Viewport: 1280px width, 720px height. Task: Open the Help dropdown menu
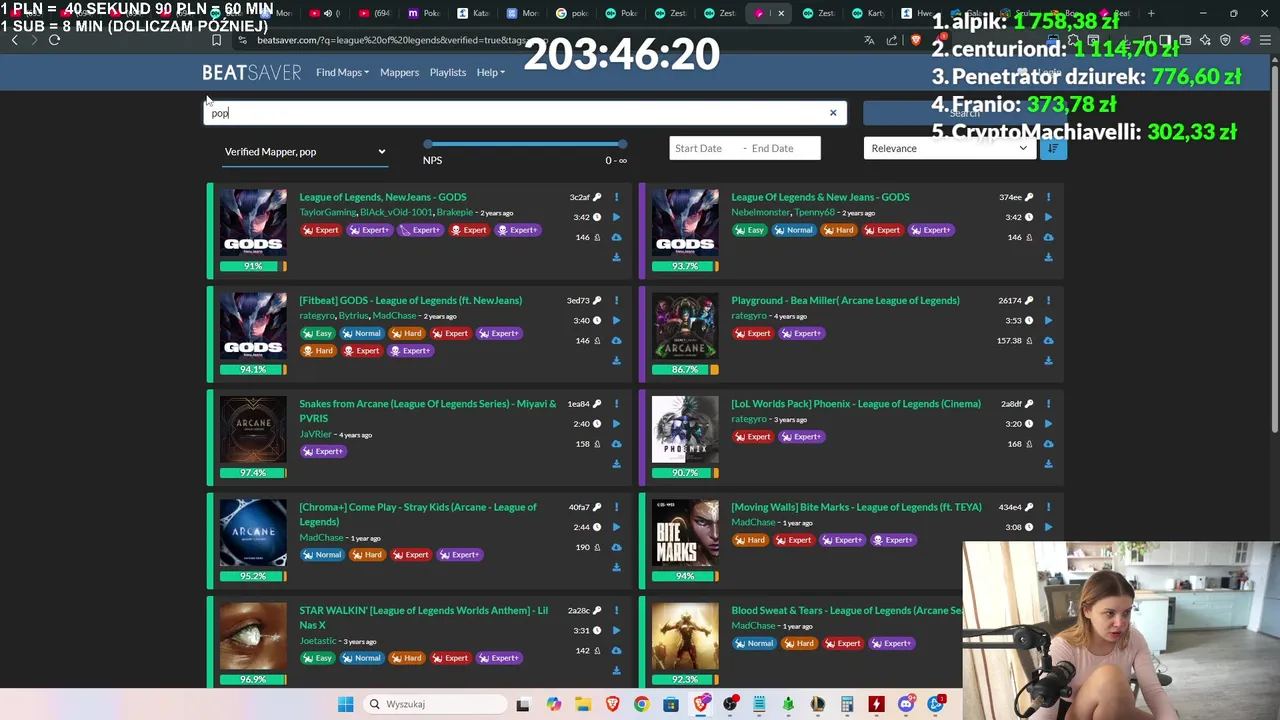point(490,72)
